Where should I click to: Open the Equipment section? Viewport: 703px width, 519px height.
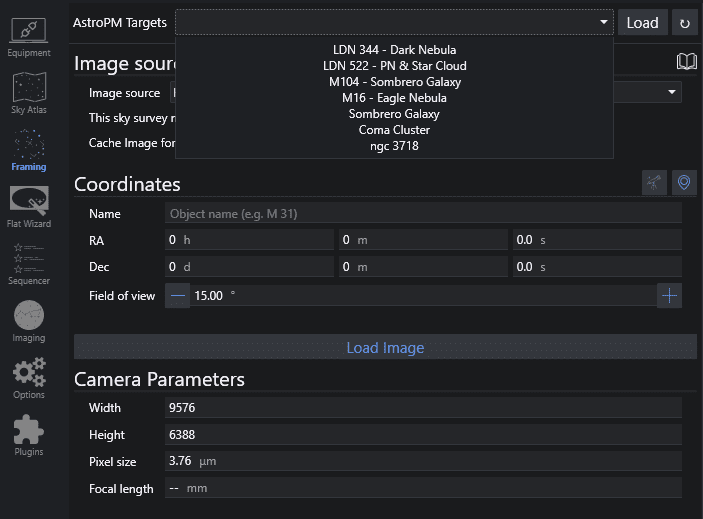(x=28, y=37)
